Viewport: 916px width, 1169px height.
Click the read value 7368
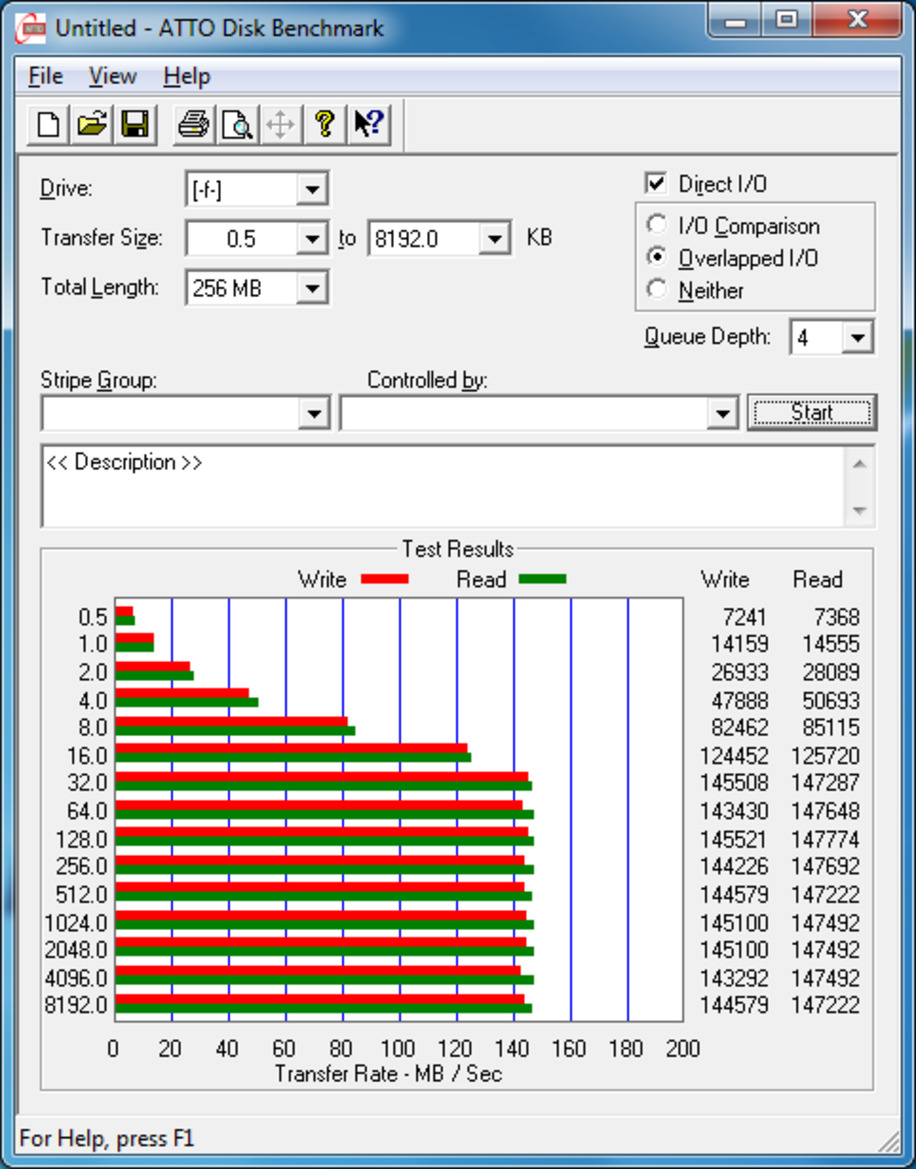pyautogui.click(x=836, y=617)
